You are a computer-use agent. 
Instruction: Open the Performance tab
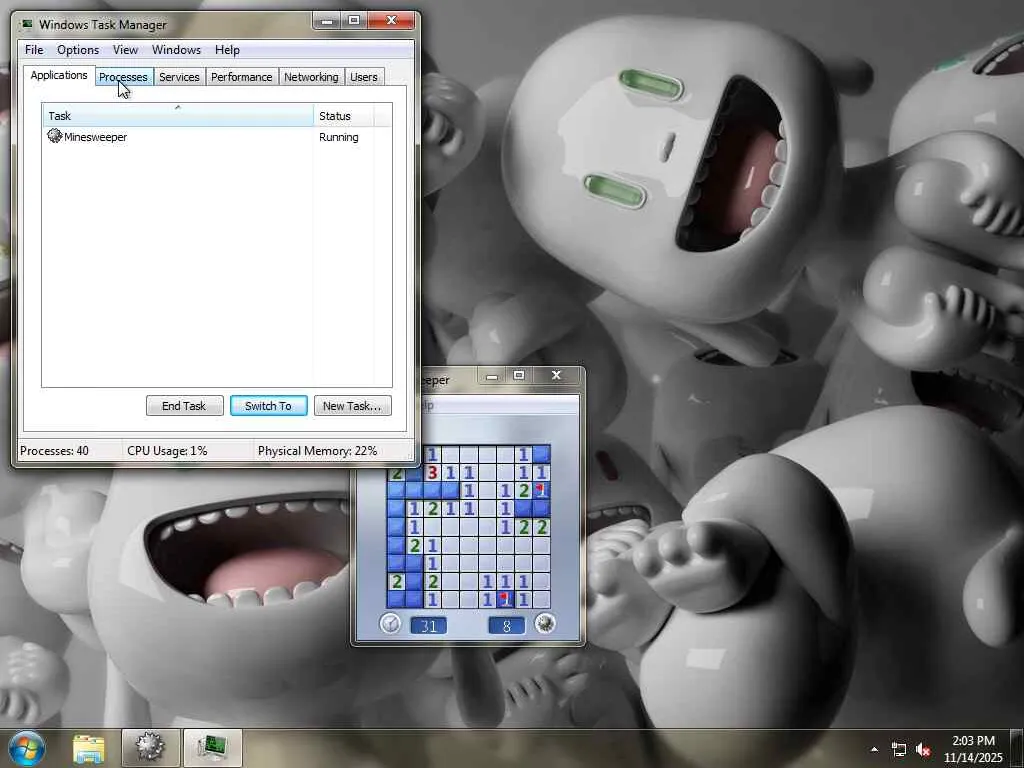click(x=242, y=77)
